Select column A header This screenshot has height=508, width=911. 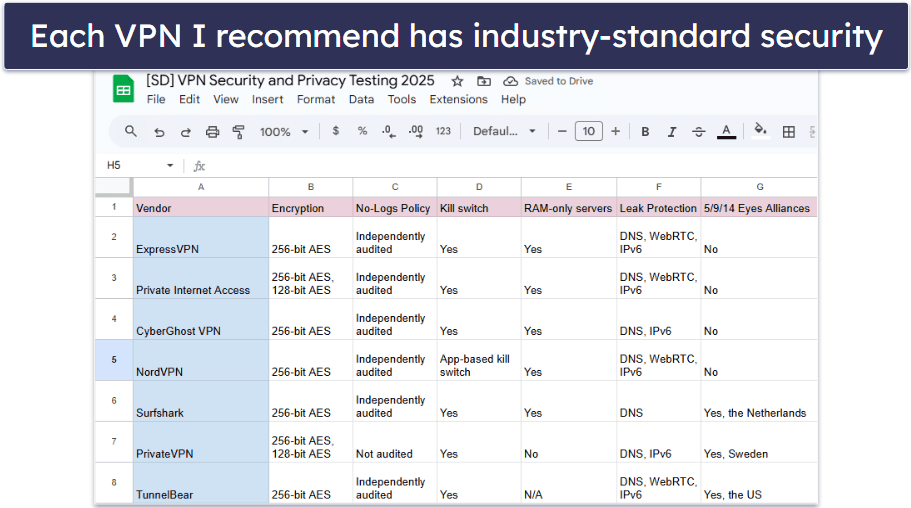pos(201,187)
